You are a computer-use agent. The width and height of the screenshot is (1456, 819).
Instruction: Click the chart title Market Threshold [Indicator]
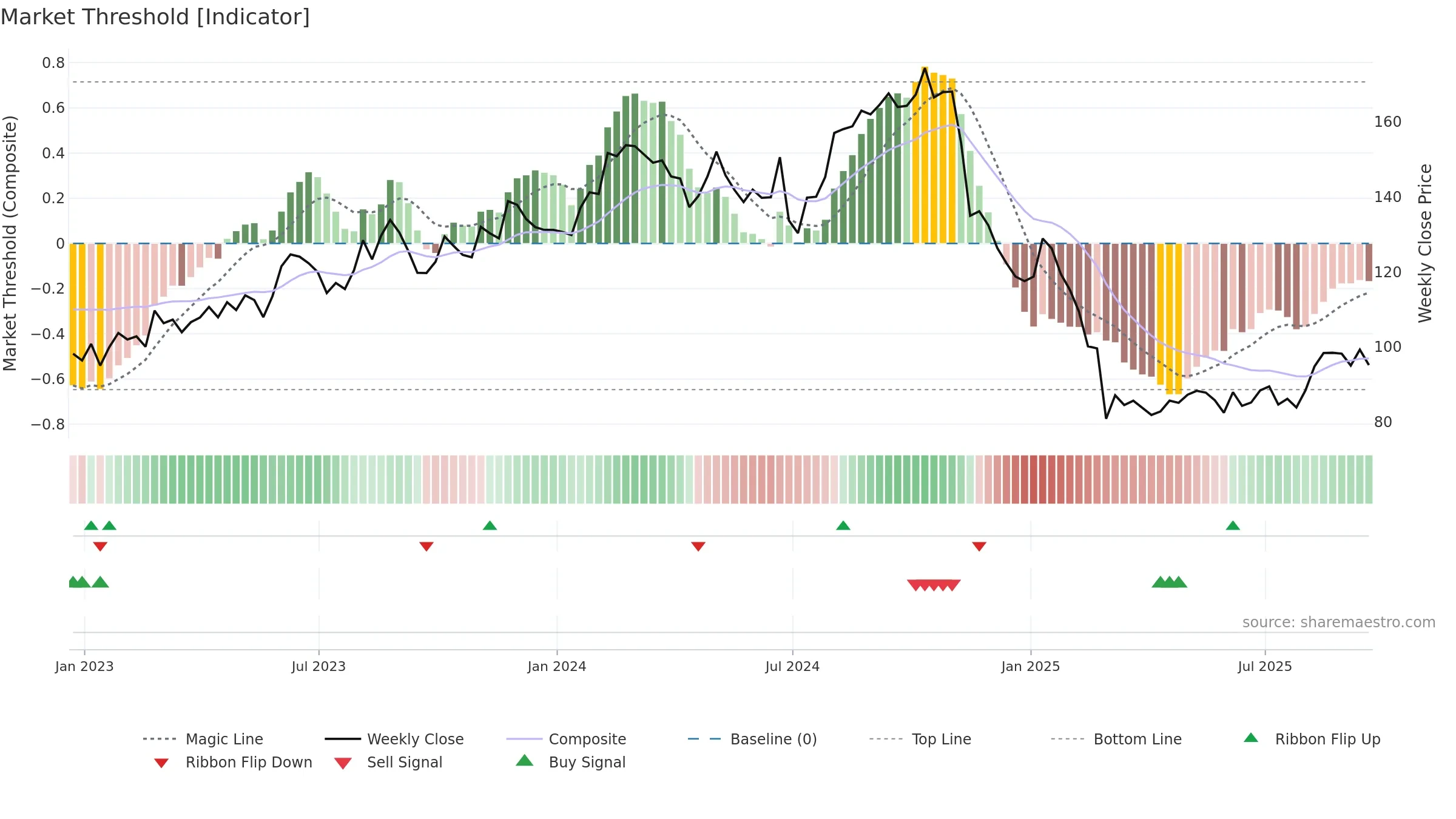pos(155,17)
